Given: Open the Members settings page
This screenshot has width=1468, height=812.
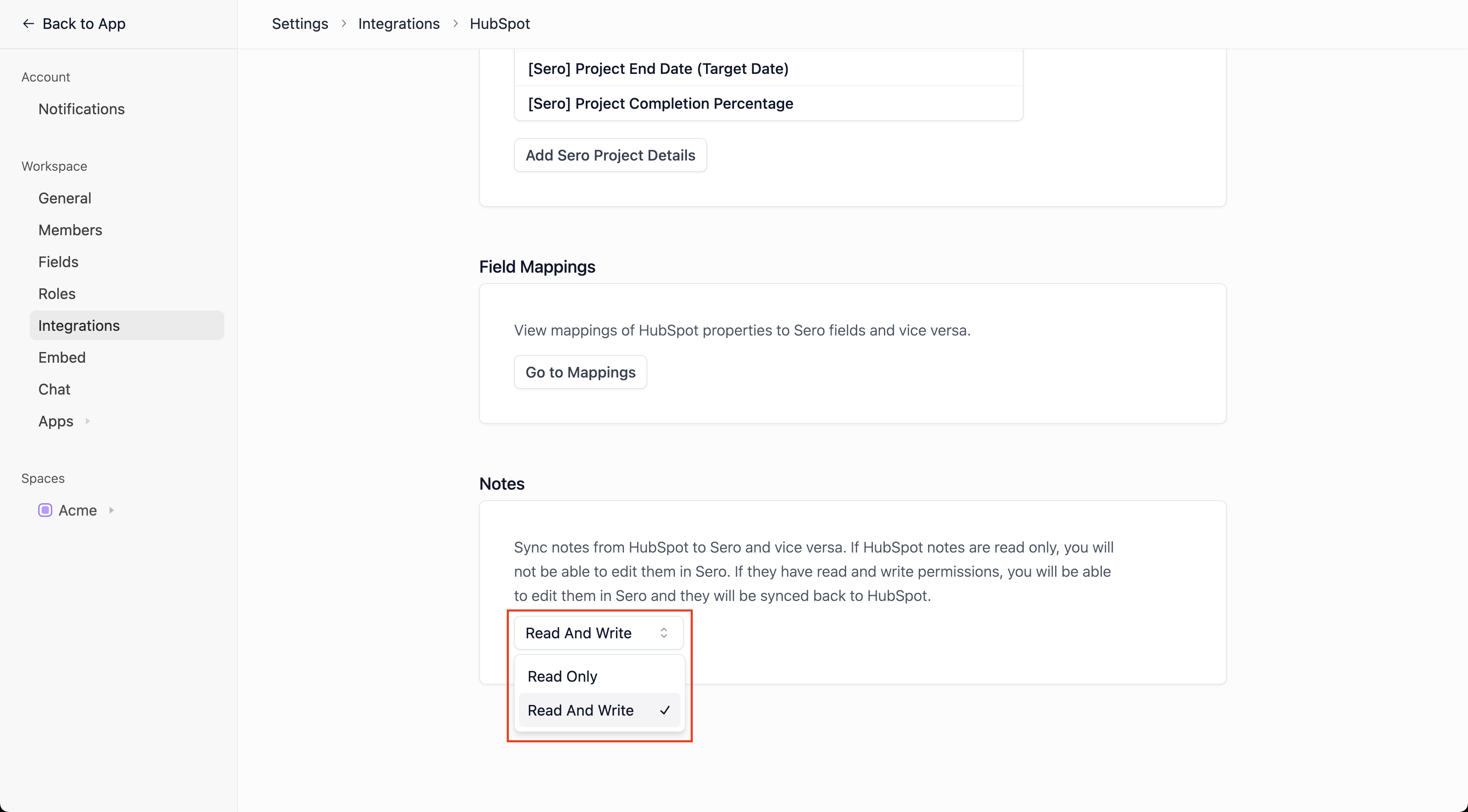Looking at the screenshot, I should coord(70,230).
